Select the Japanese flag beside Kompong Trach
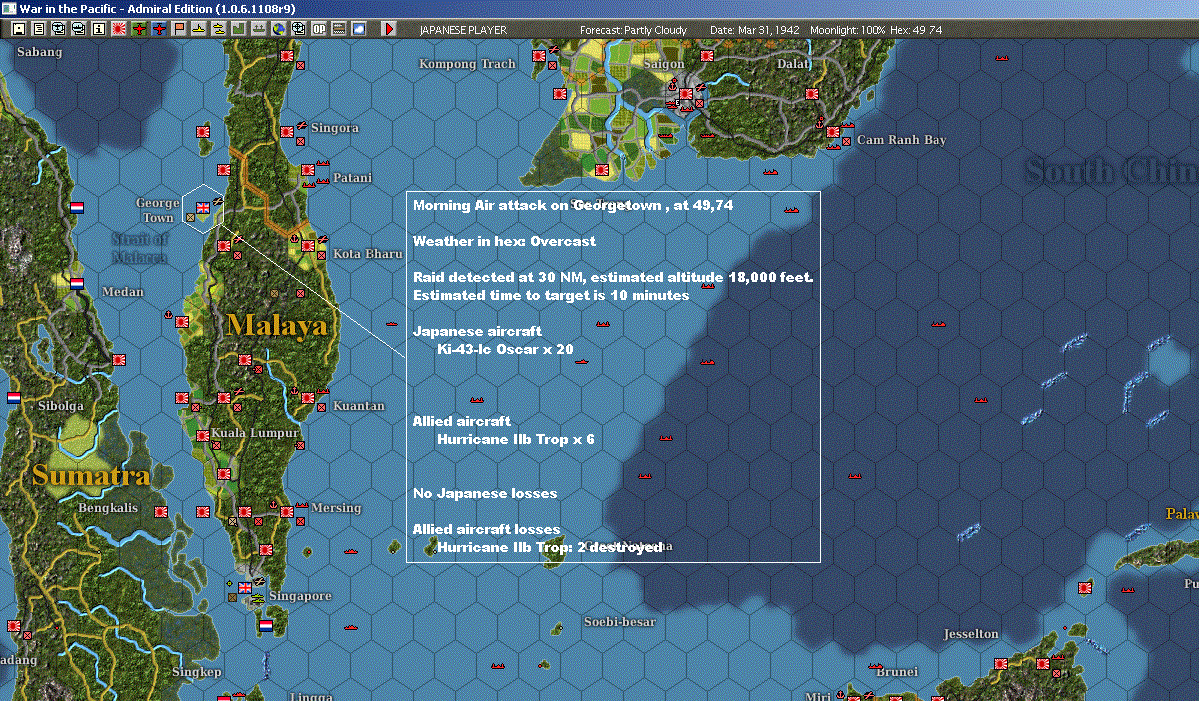The image size is (1199, 701). click(x=539, y=56)
